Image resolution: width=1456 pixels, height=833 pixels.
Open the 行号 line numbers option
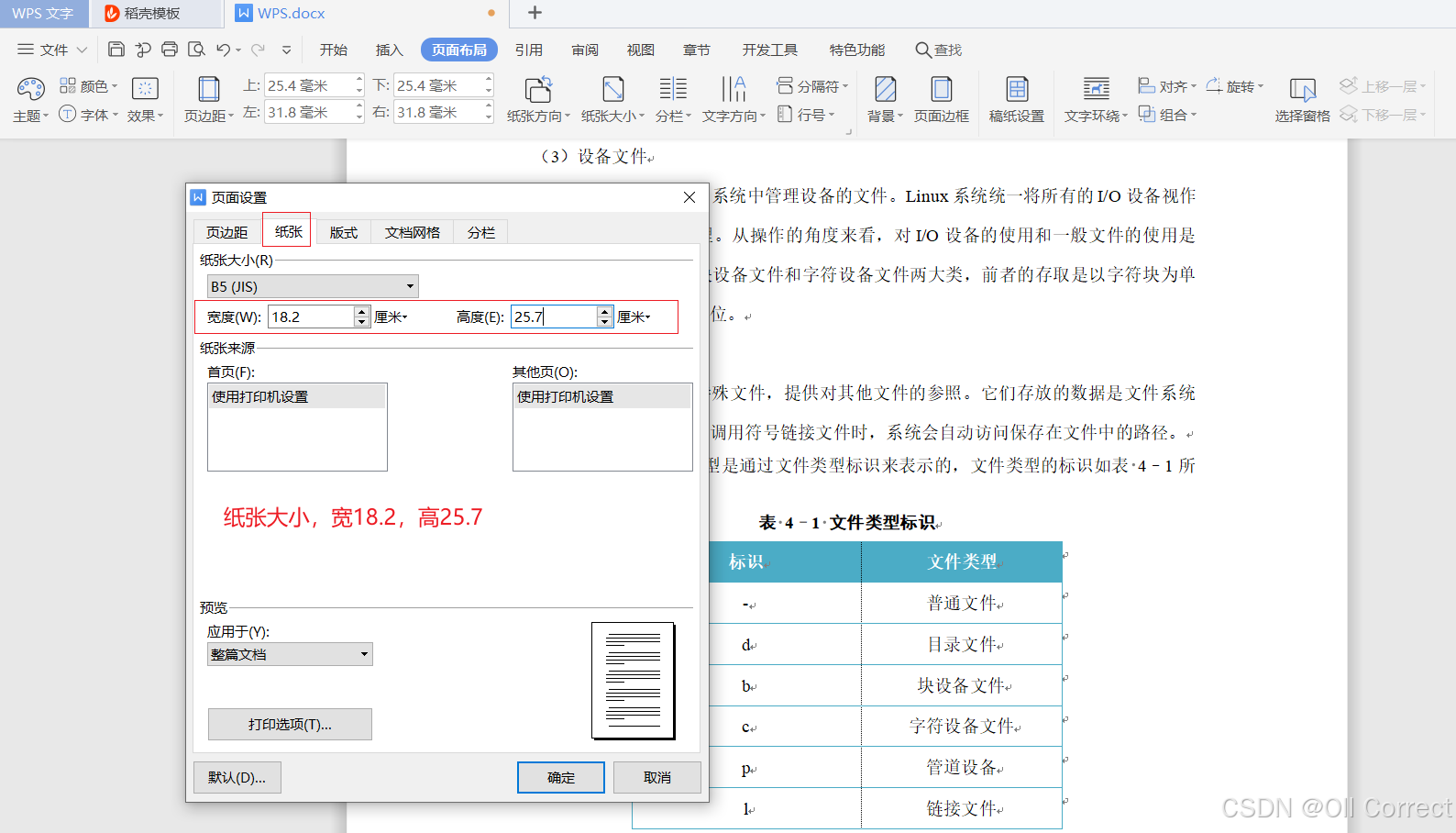pyautogui.click(x=806, y=115)
